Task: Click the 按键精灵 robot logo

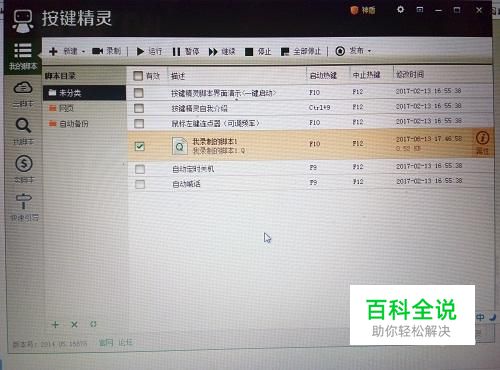Action: [x=22, y=20]
